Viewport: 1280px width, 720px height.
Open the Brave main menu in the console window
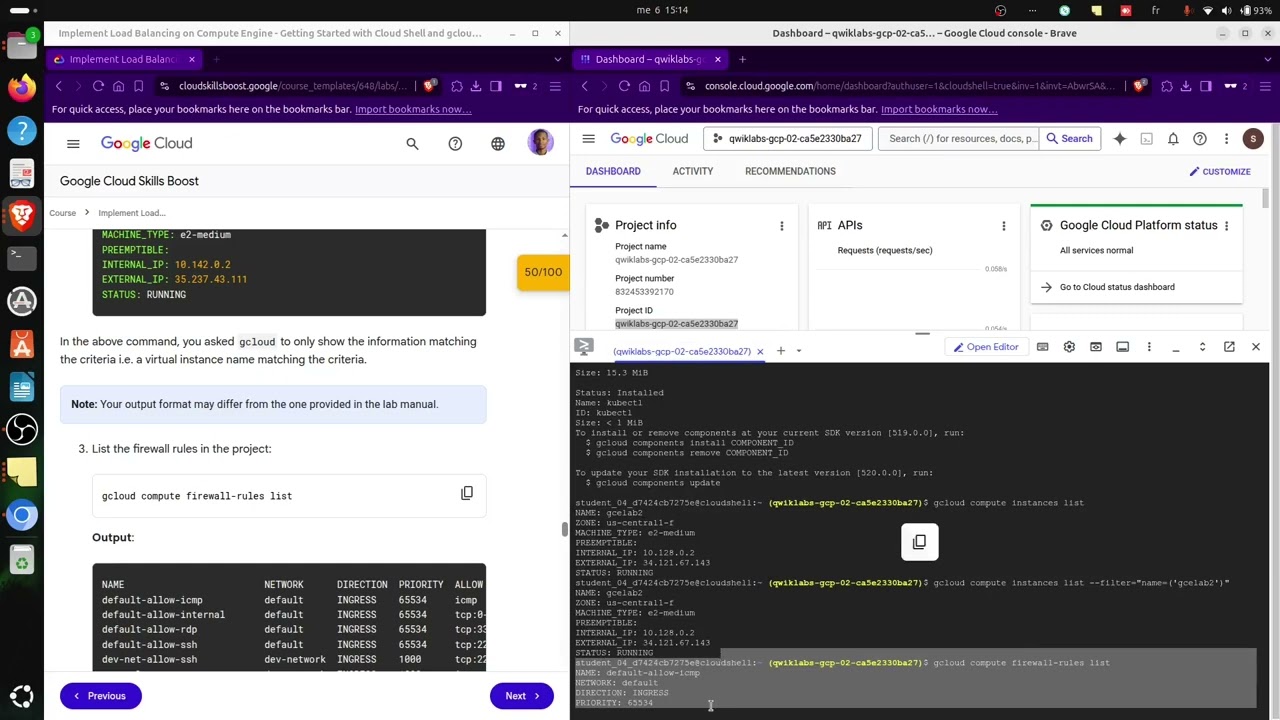[1265, 86]
